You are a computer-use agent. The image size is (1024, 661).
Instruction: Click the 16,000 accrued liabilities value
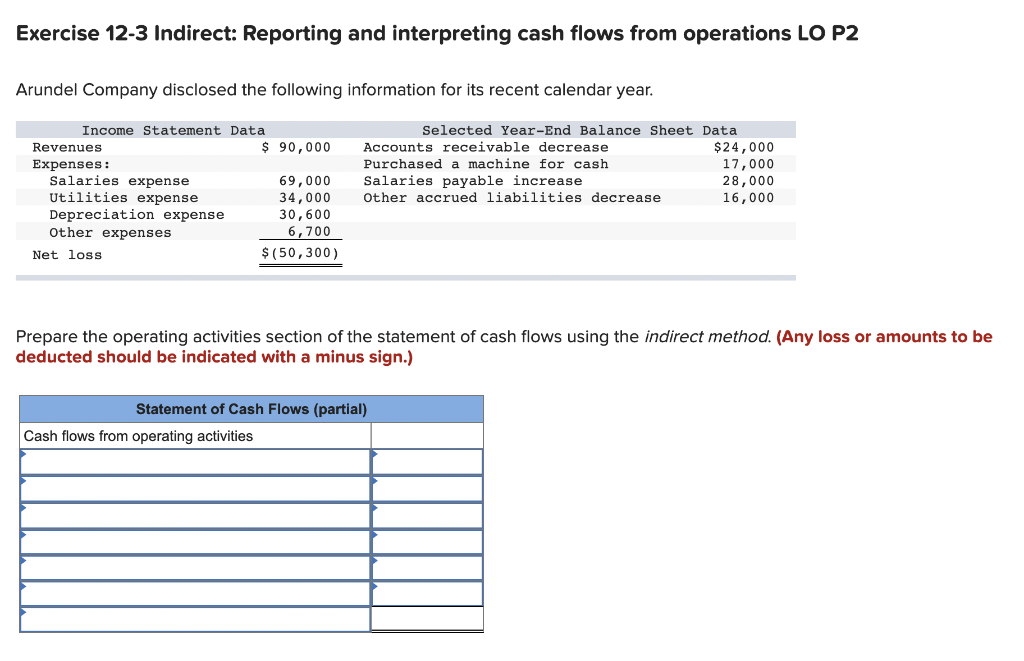click(x=748, y=198)
